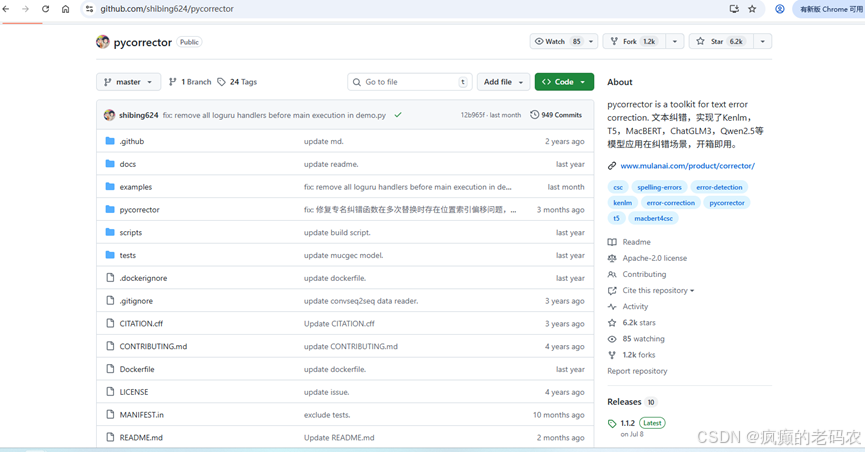Open the master branch selector dropdown

(129, 82)
